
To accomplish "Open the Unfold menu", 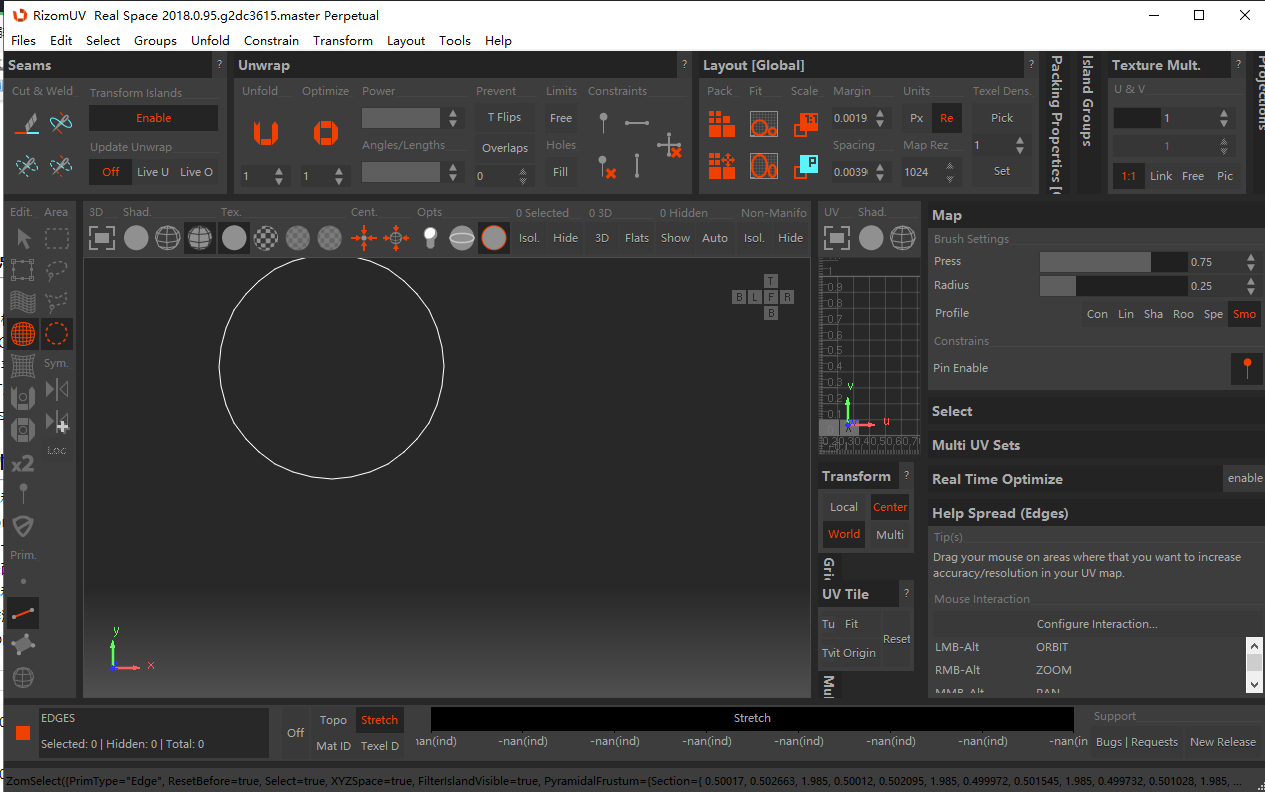I will tap(210, 41).
